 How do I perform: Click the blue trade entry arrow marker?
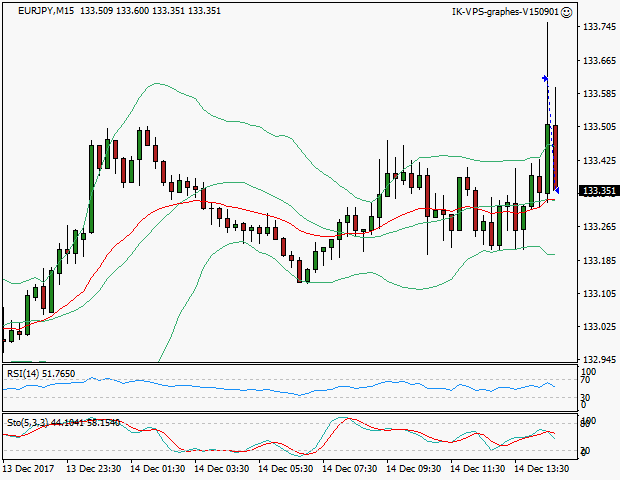click(x=545, y=77)
